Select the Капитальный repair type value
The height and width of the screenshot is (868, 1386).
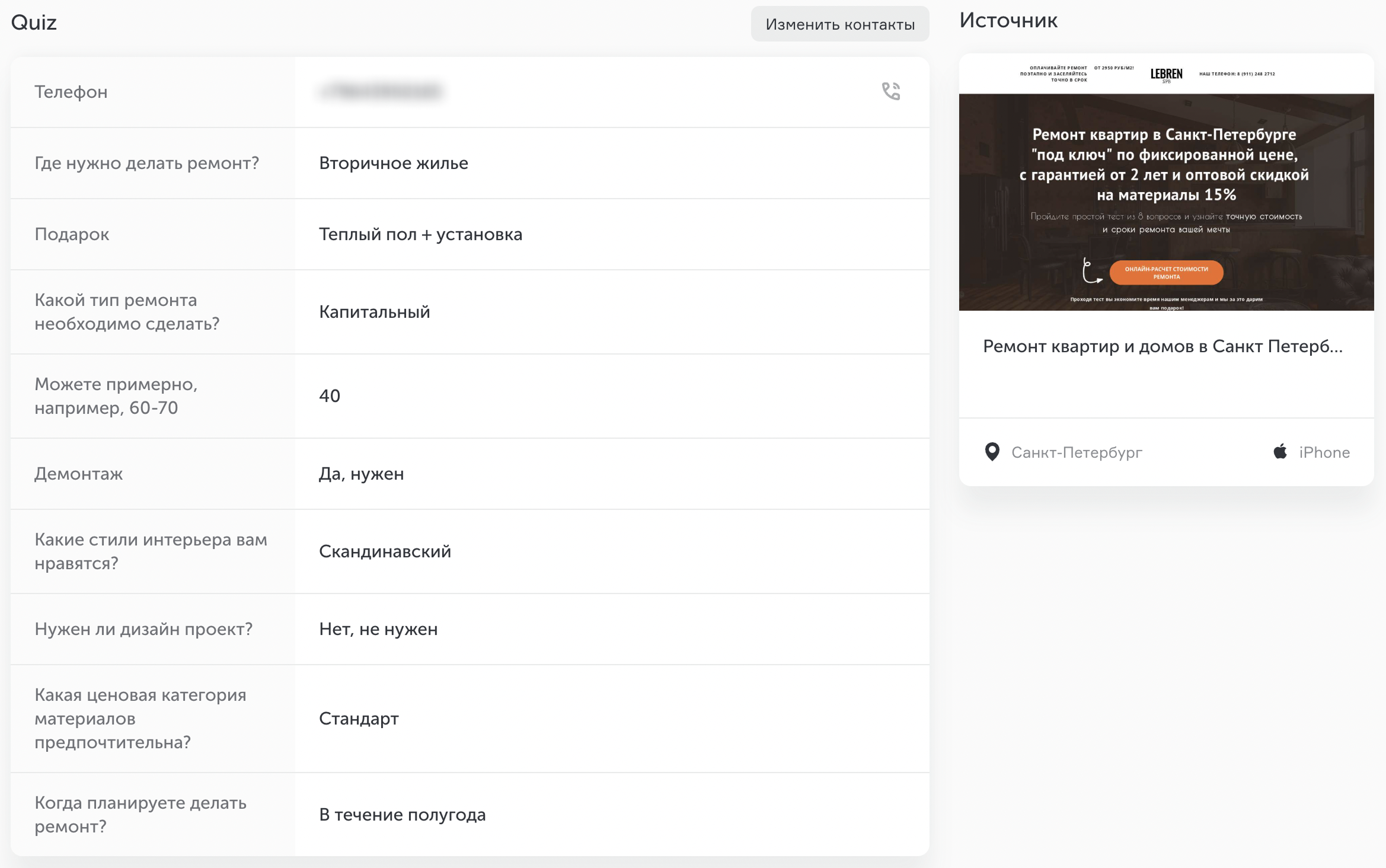(x=374, y=312)
